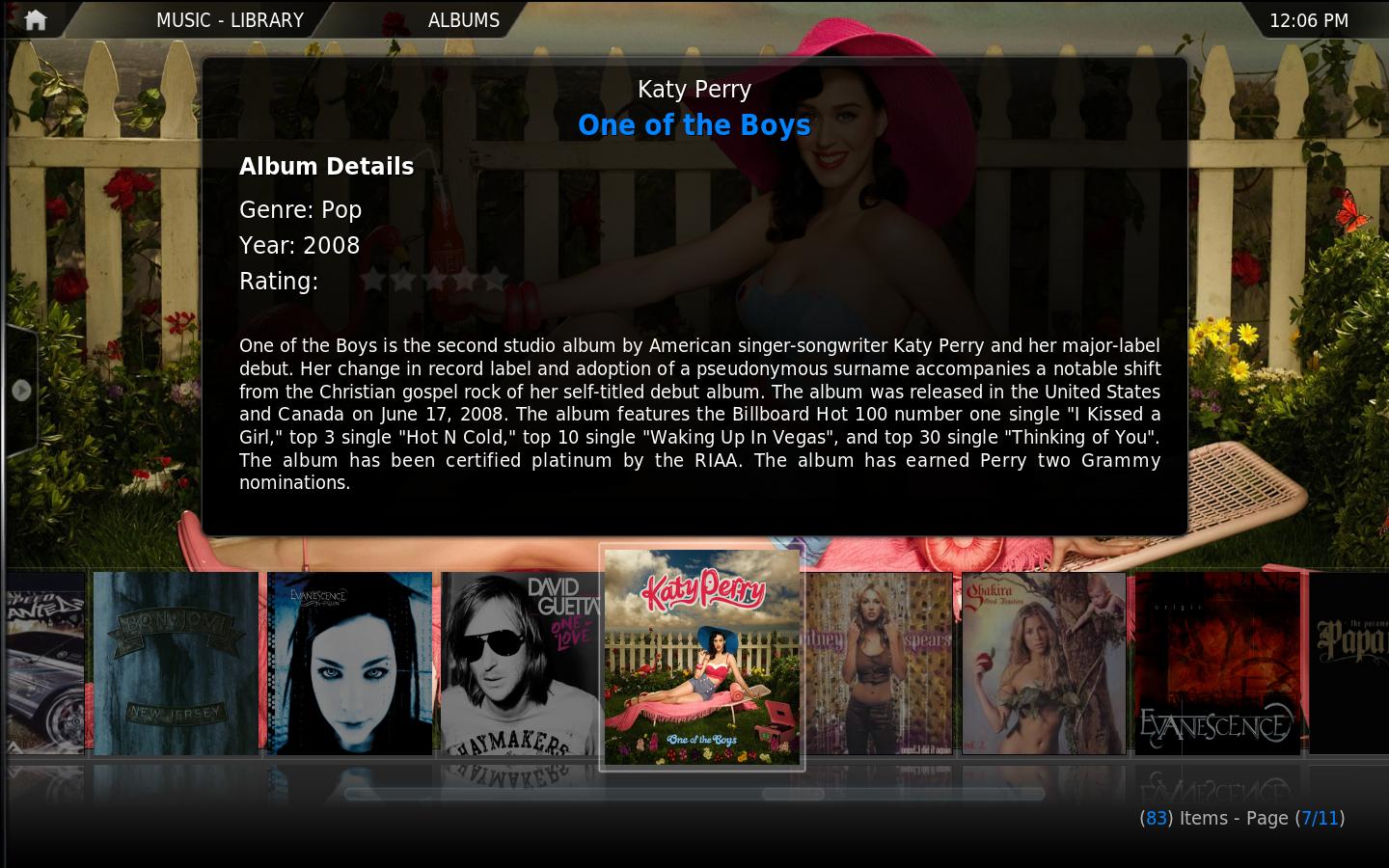1389x868 pixels.
Task: Click the Album Details heading
Action: pos(327,167)
